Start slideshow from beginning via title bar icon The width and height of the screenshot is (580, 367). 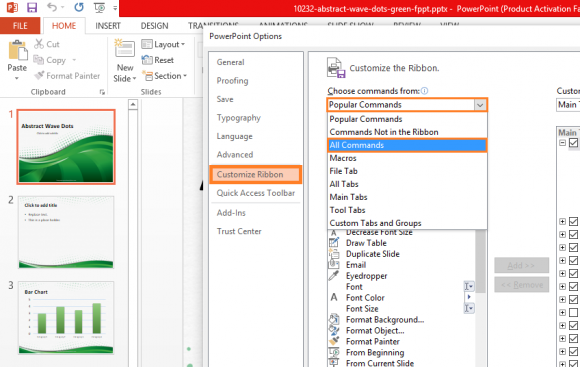coord(99,7)
